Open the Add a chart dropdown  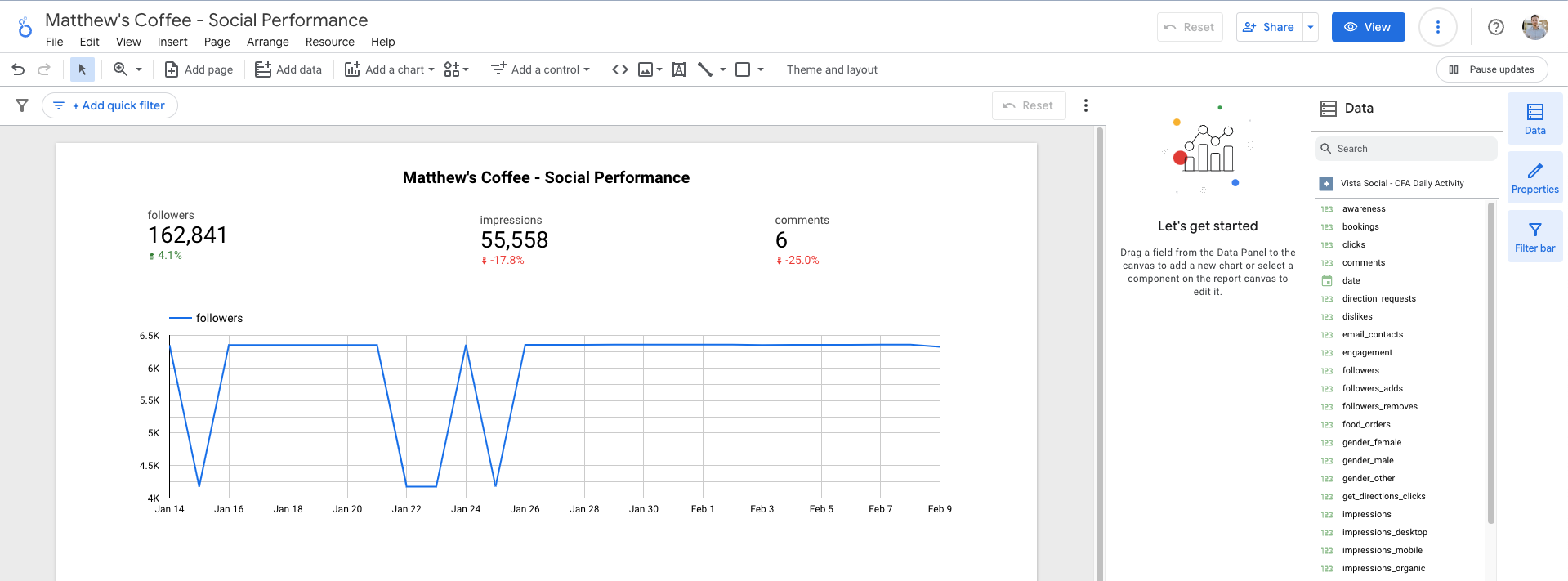[389, 69]
